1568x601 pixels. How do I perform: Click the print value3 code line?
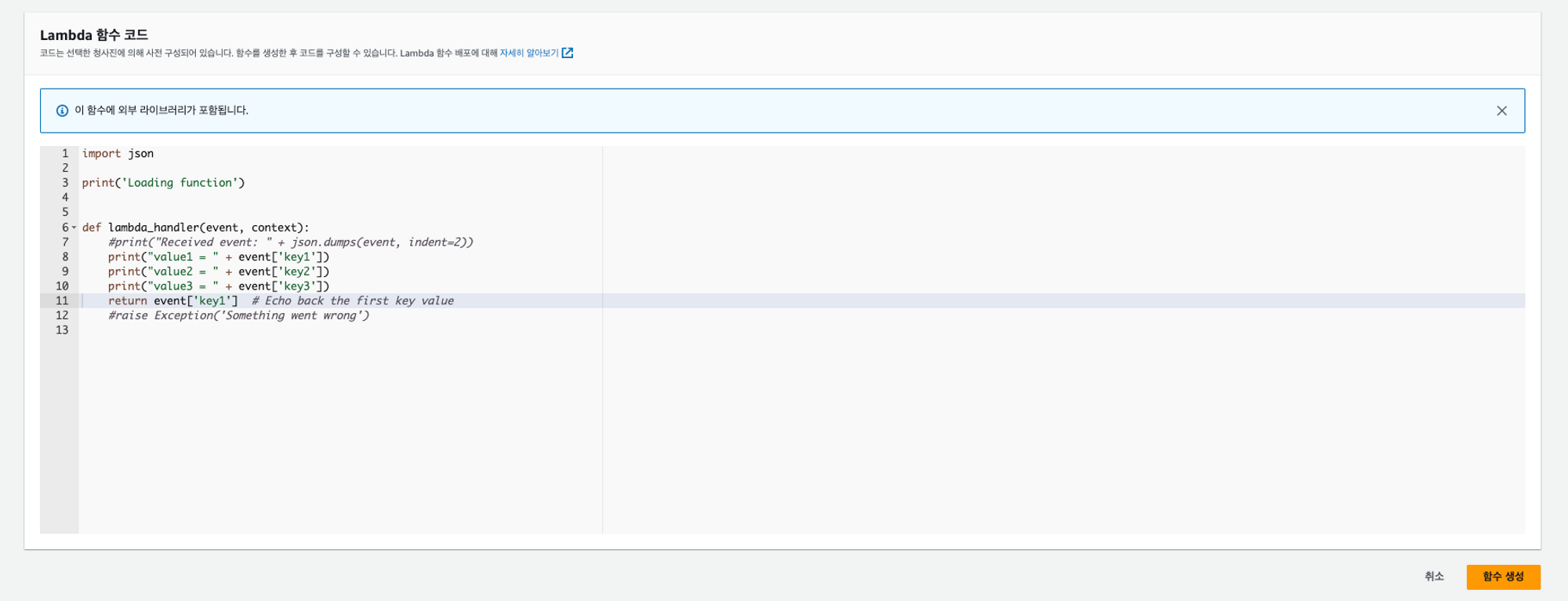pos(219,286)
